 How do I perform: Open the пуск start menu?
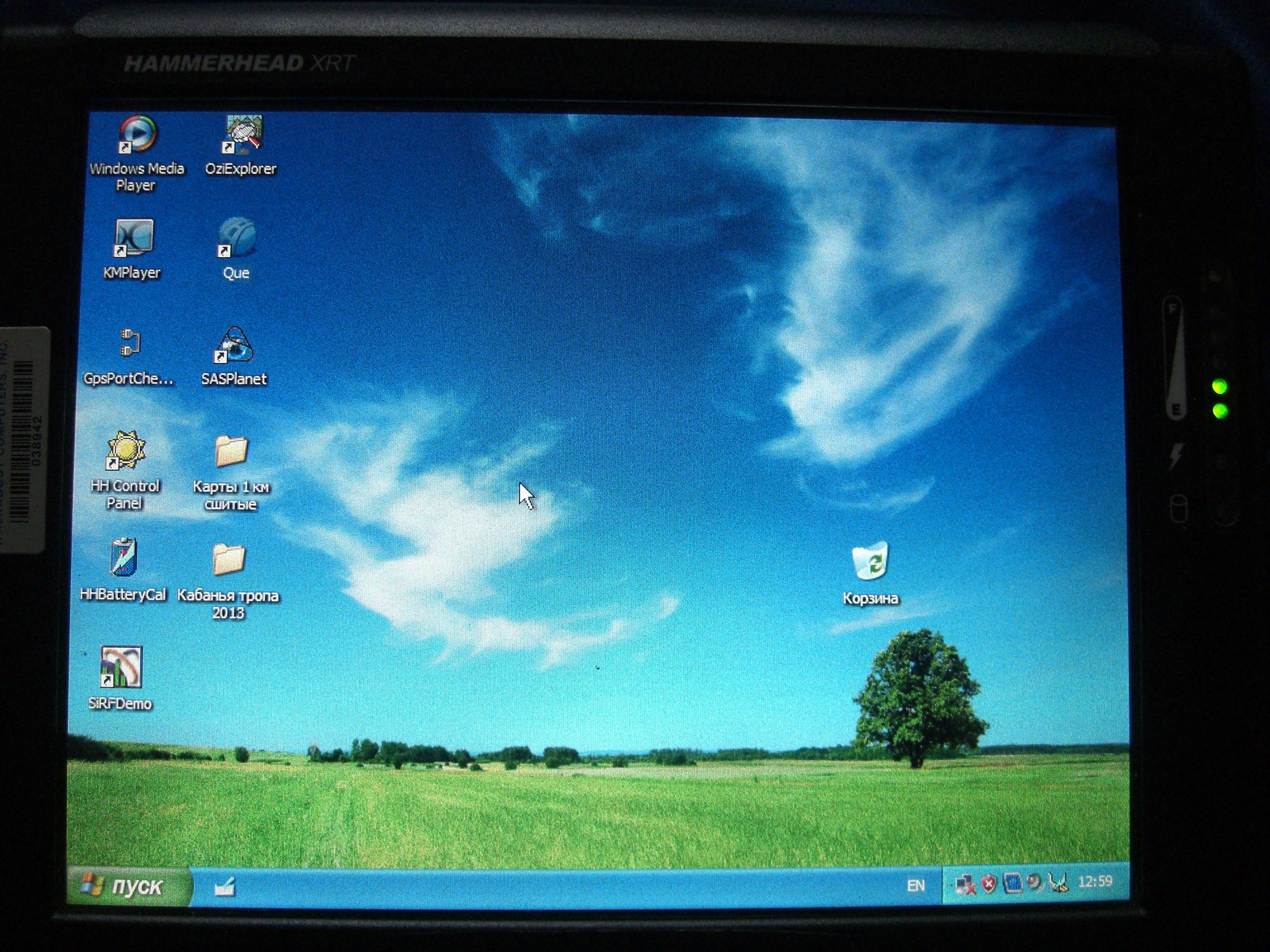click(127, 886)
